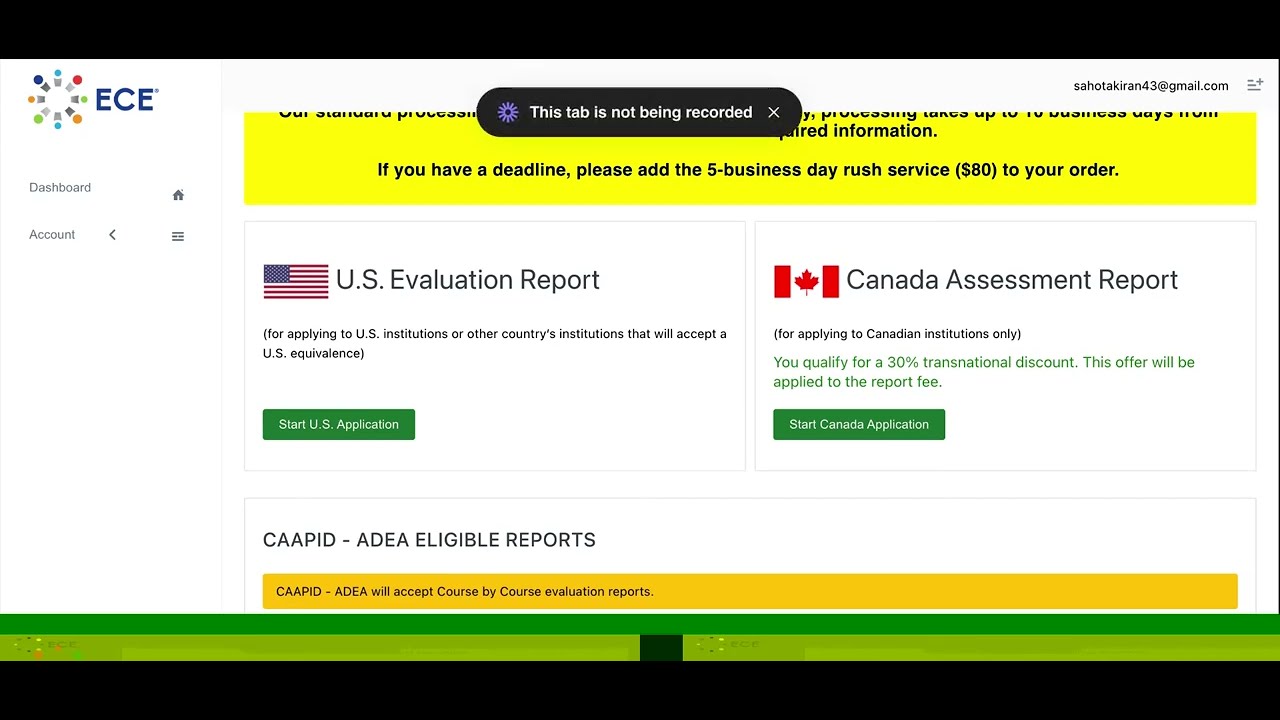The height and width of the screenshot is (720, 1280).
Task: Click the home icon beside Dashboard
Action: 178,195
